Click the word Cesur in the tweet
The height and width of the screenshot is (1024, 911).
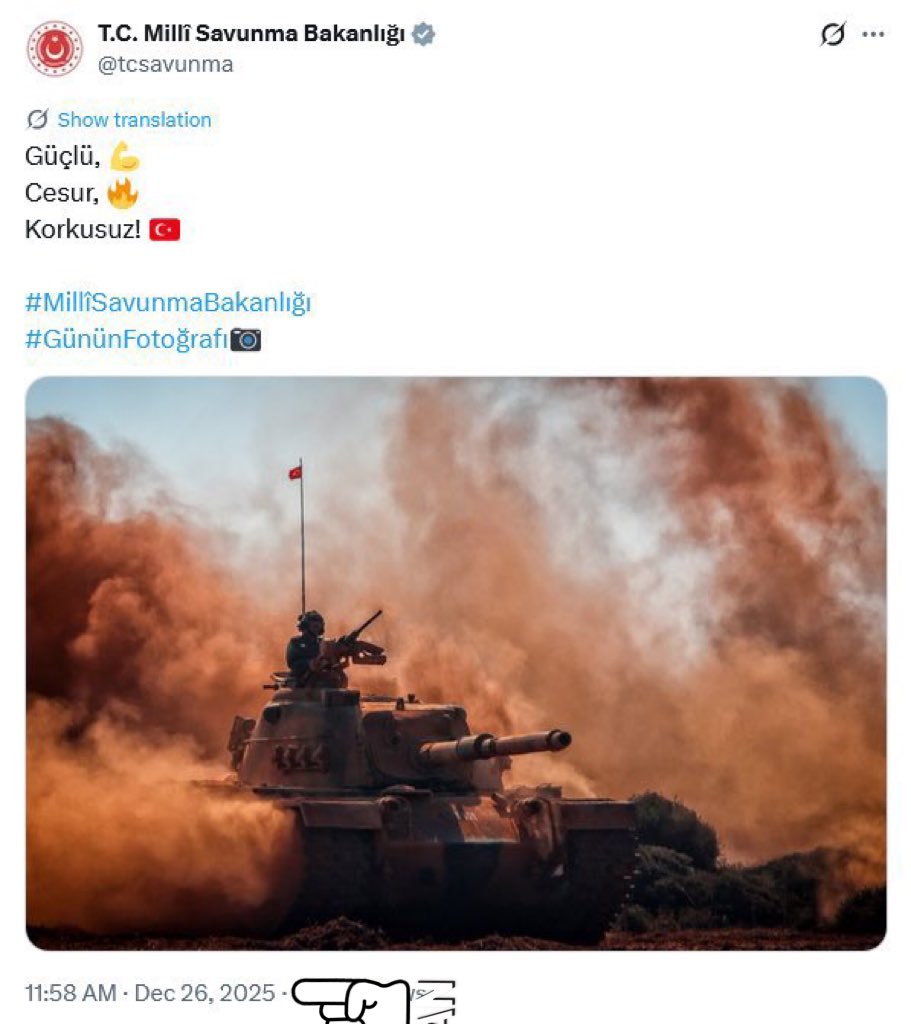pyautogui.click(x=61, y=193)
